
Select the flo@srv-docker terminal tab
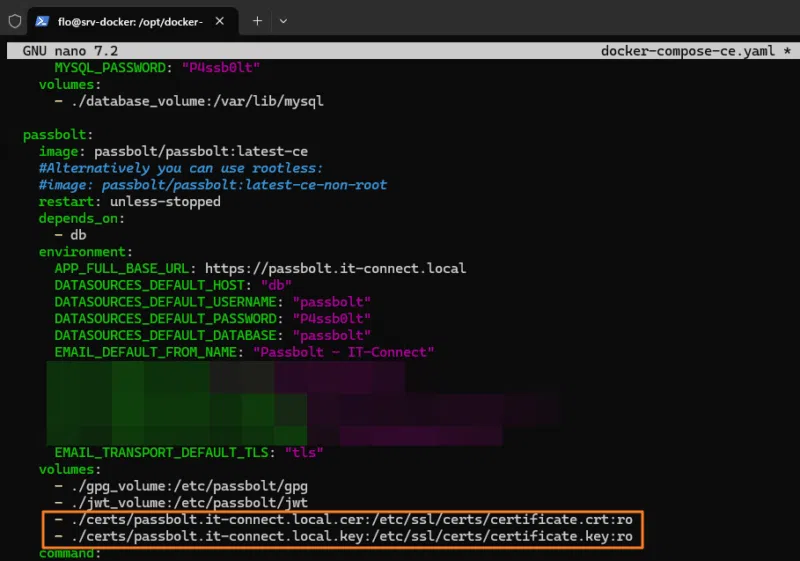click(130, 21)
